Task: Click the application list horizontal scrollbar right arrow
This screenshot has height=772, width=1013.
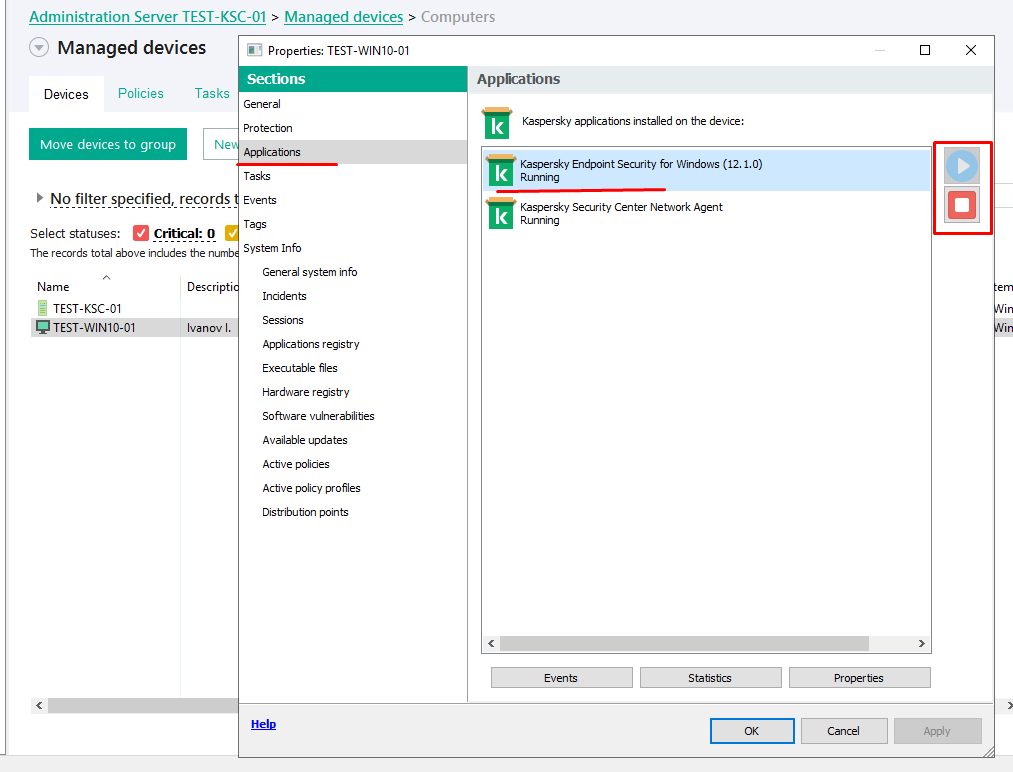Action: pos(922,643)
